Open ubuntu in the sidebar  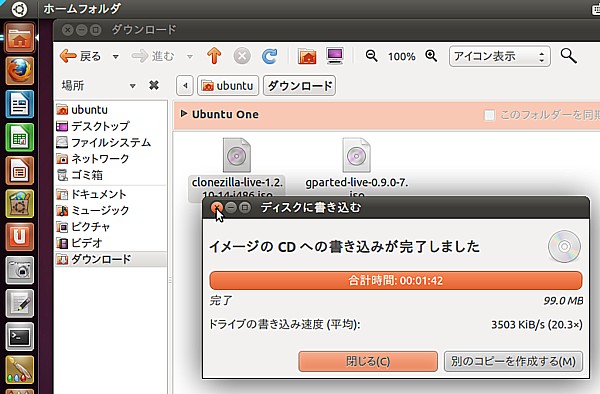click(111, 110)
